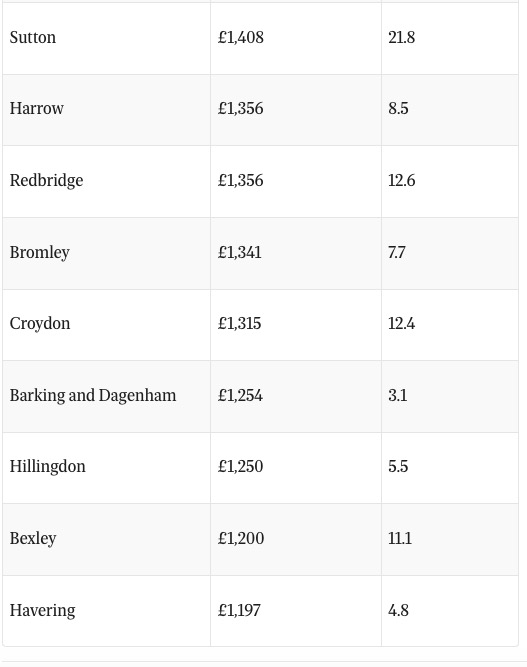Viewport: 527px width, 667px height.
Task: Select the £1,341 rent for Bromley
Action: [x=239, y=252]
